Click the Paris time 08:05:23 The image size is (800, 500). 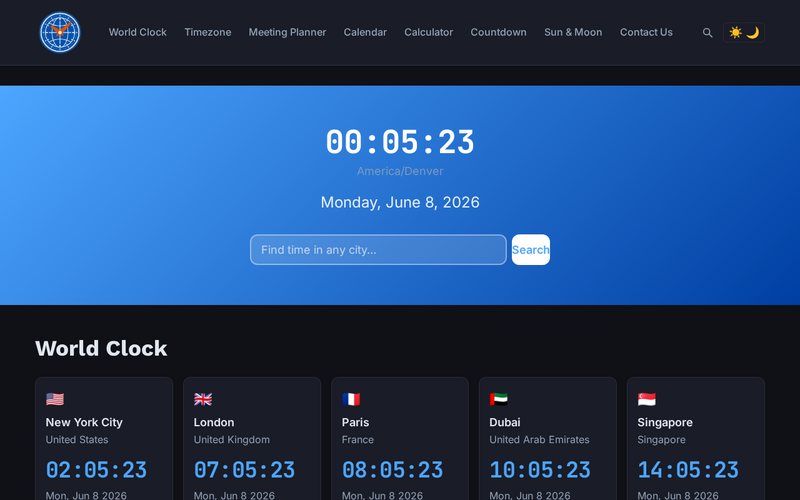(392, 470)
